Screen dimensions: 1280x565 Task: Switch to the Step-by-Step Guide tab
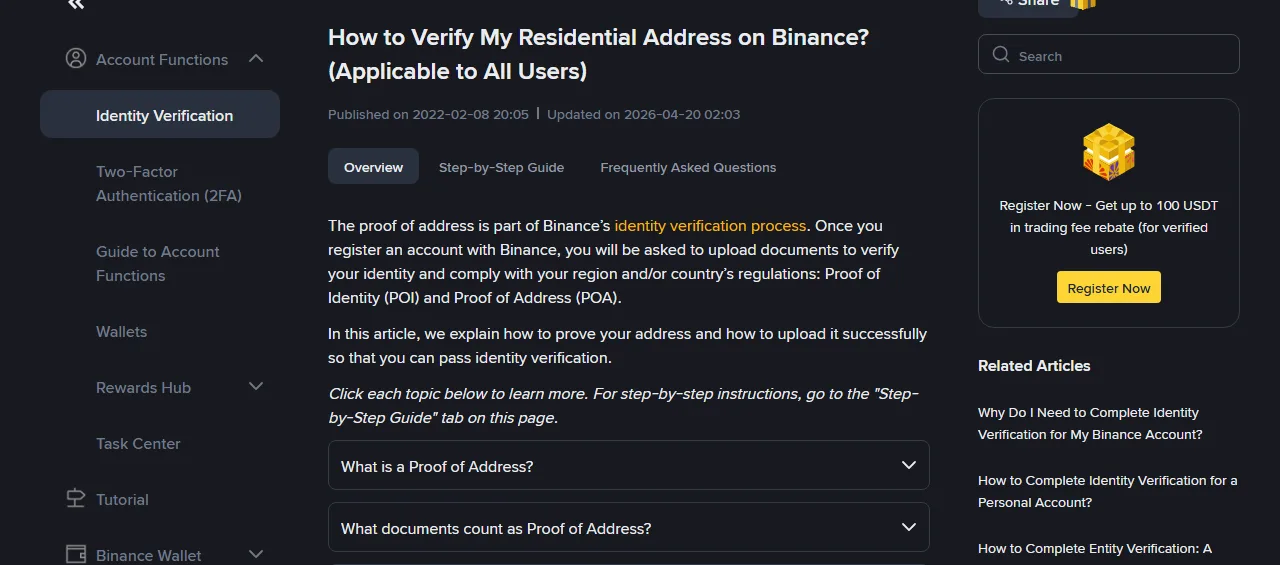click(501, 167)
